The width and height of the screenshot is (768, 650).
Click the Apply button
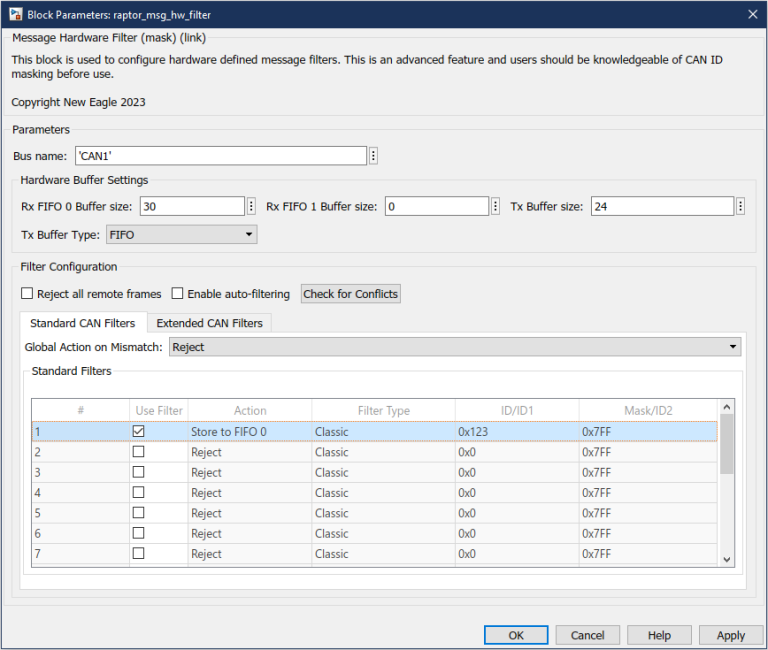tap(730, 635)
